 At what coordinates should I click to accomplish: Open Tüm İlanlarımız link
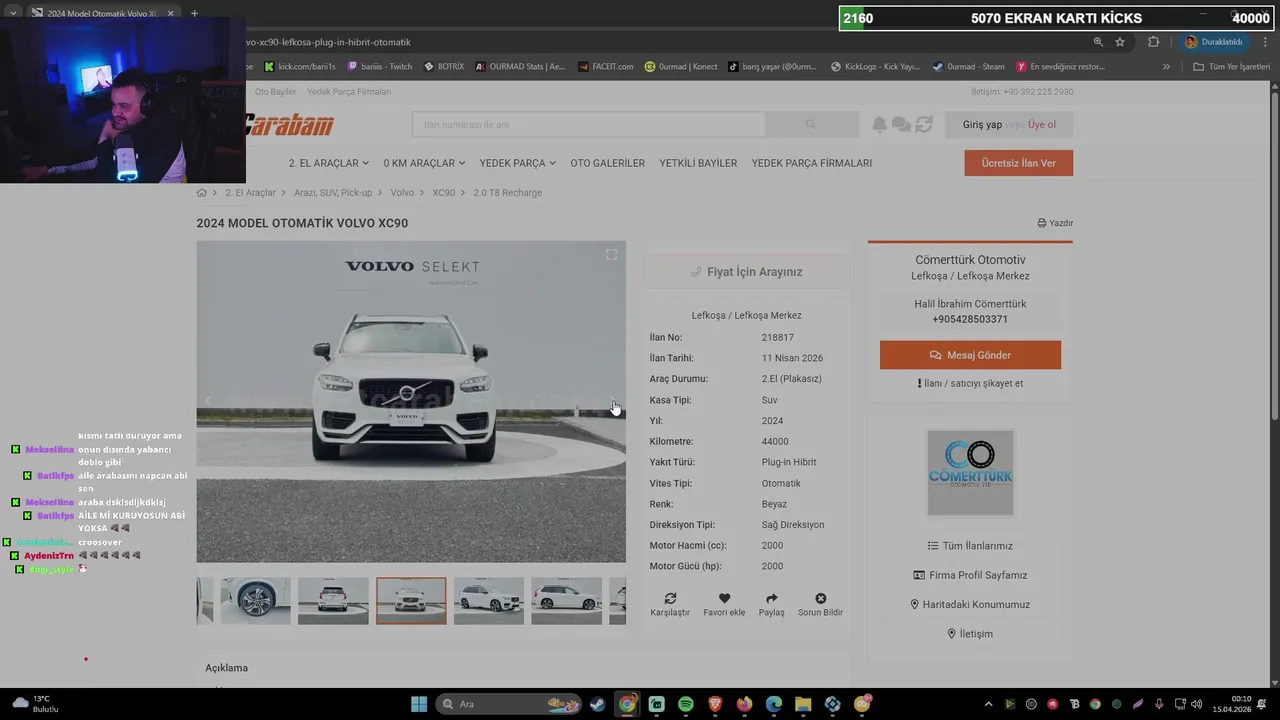point(970,546)
